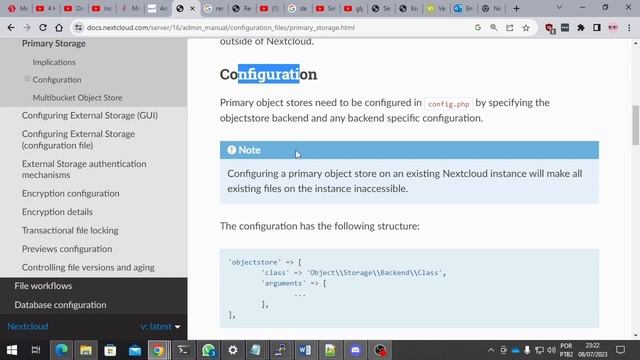Click the Configuration heading
Image resolution: width=640 pixels, height=360 pixels.
pyautogui.click(x=268, y=74)
